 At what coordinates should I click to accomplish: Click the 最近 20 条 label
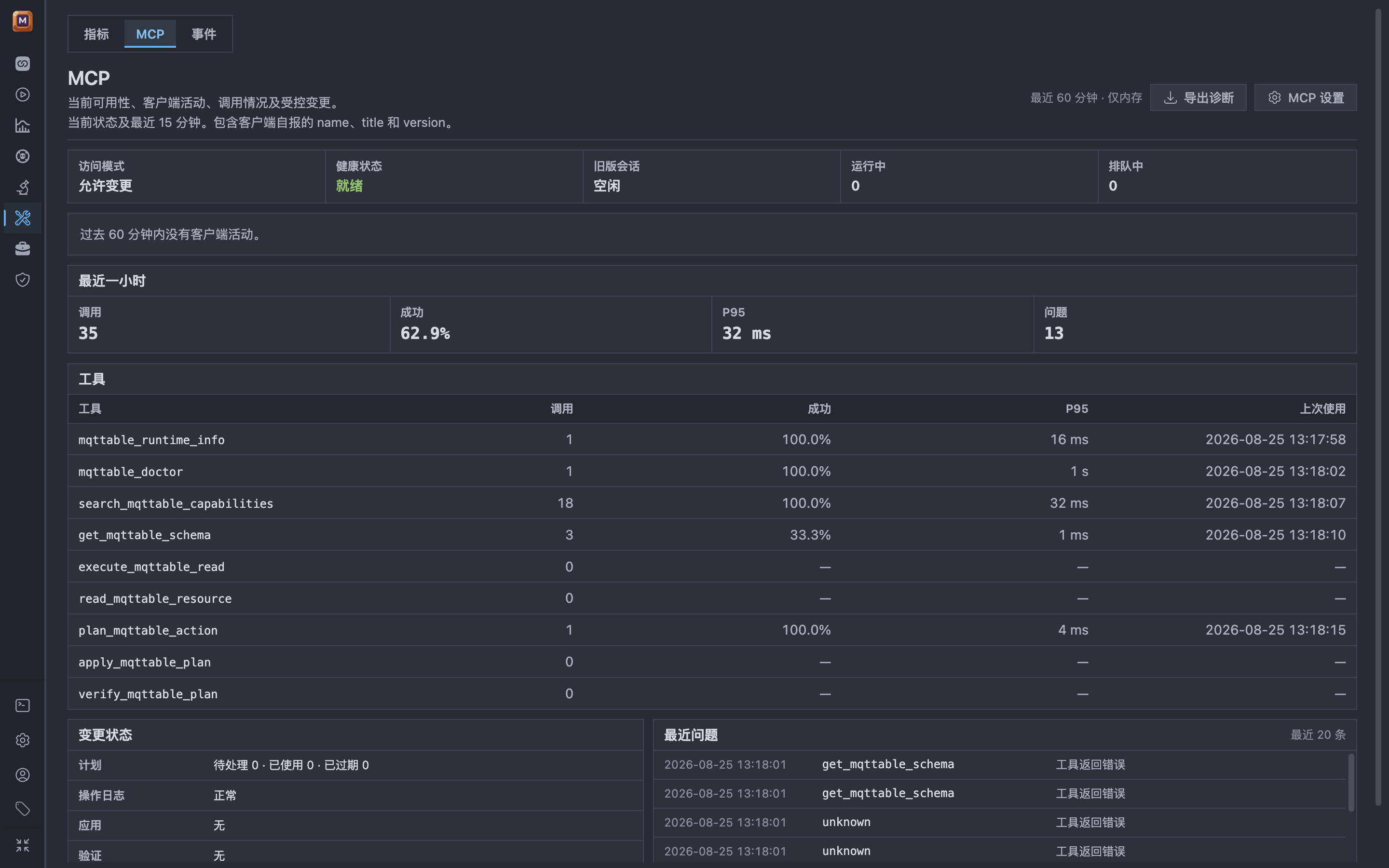click(x=1319, y=735)
